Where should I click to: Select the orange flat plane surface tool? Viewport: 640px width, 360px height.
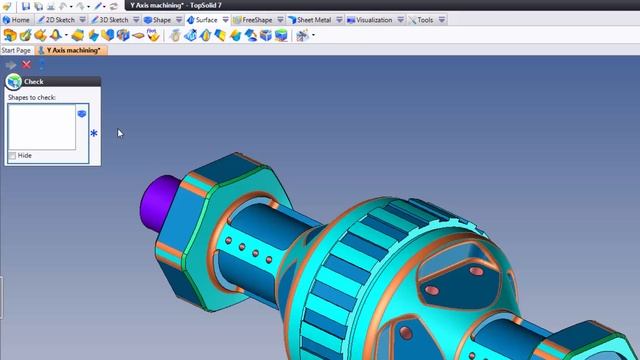(138, 36)
